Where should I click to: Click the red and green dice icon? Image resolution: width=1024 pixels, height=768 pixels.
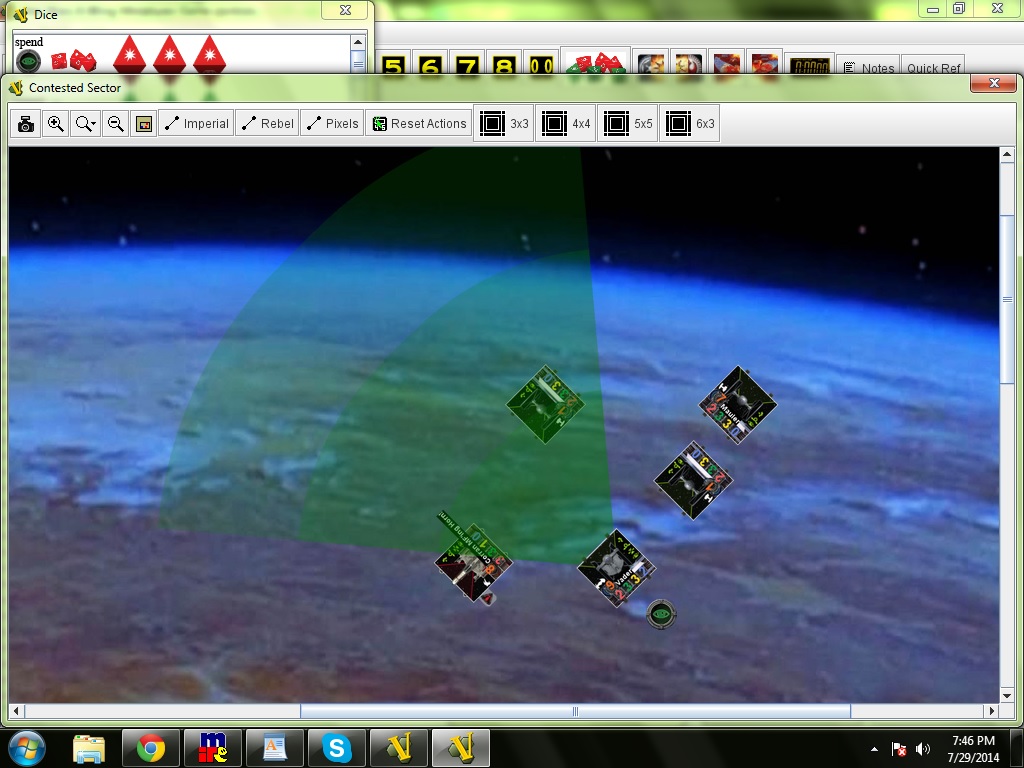pos(595,66)
